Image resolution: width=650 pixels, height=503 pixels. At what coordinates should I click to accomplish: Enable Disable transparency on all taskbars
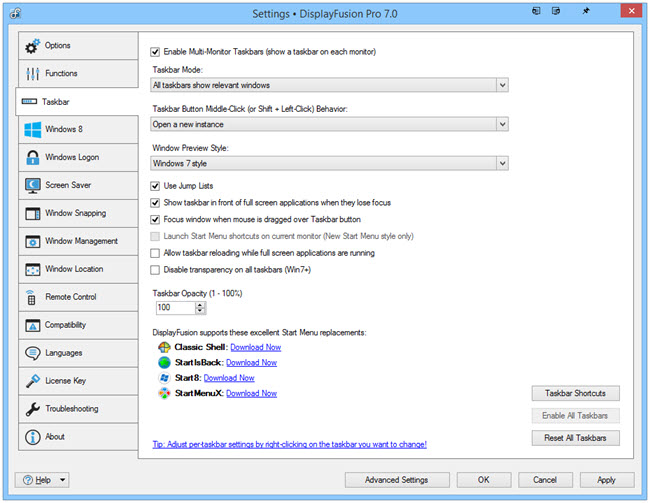pyautogui.click(x=155, y=270)
